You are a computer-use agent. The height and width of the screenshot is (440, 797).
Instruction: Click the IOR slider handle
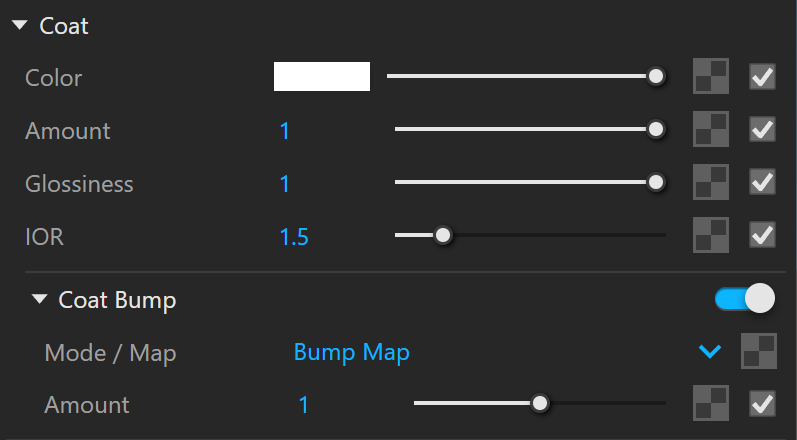tap(443, 235)
